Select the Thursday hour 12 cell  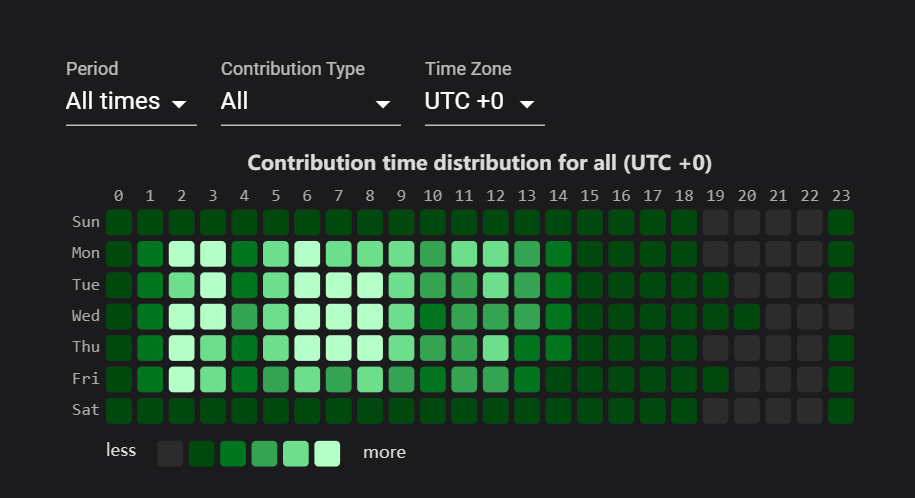point(496,348)
